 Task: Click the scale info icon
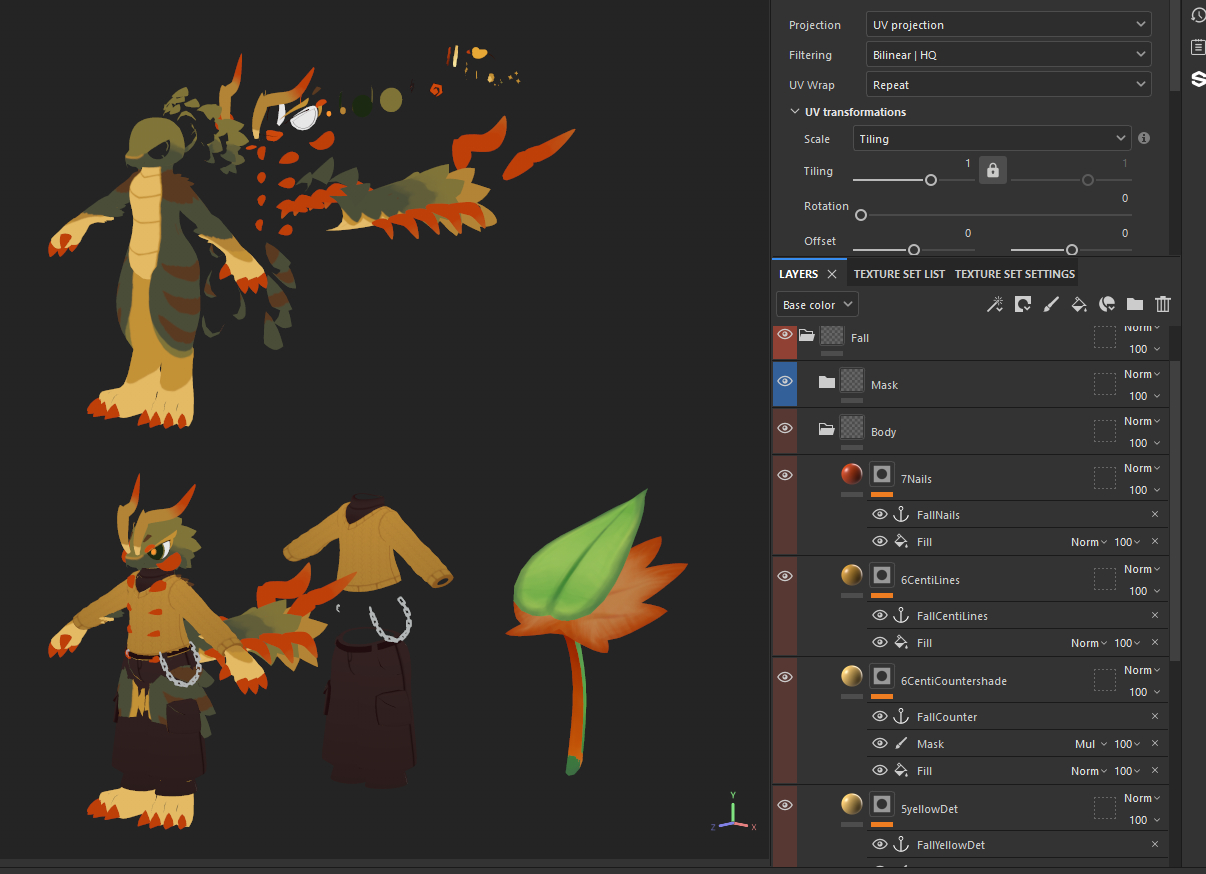click(1144, 139)
